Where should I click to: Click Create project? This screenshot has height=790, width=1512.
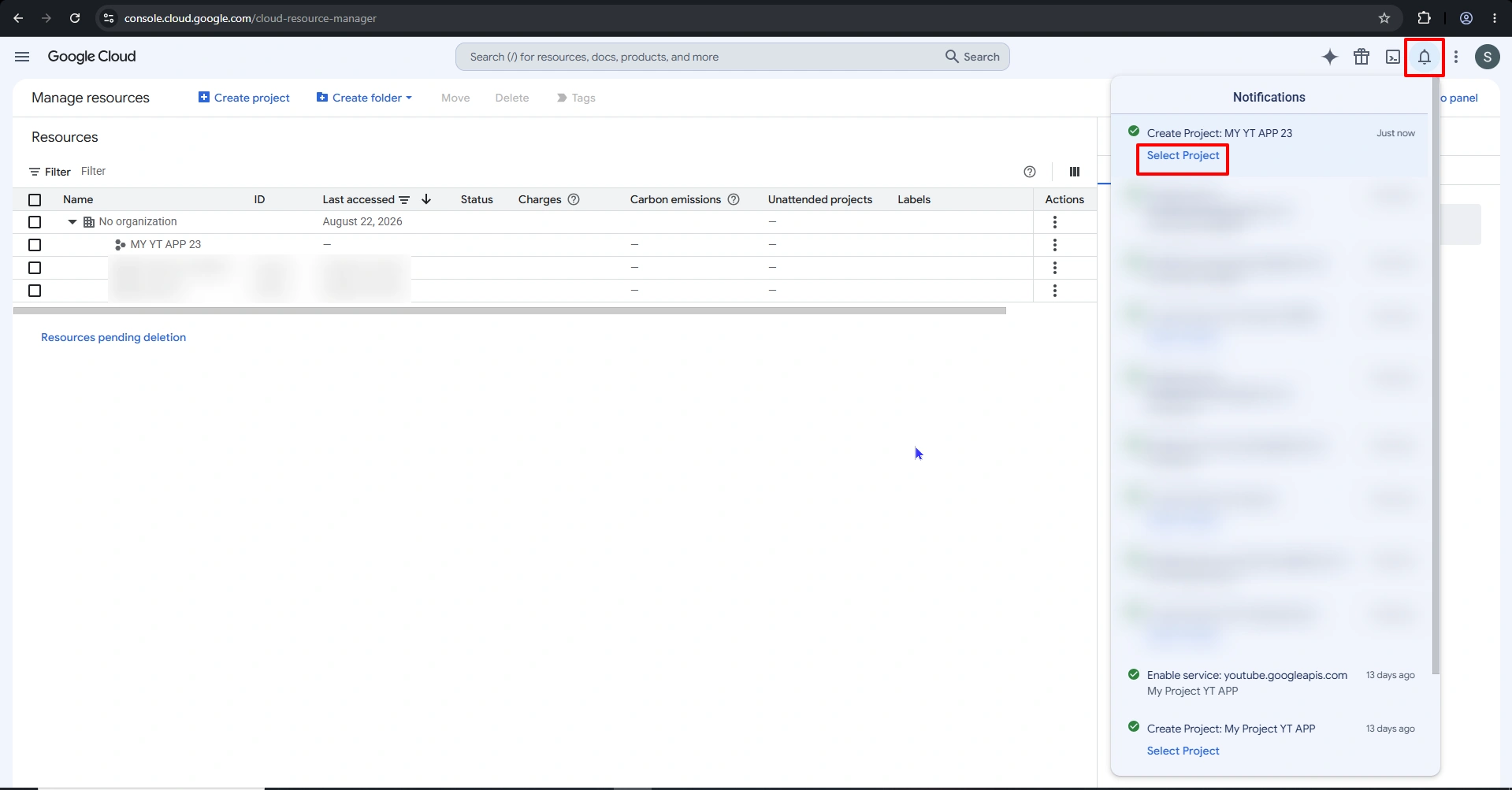(244, 98)
